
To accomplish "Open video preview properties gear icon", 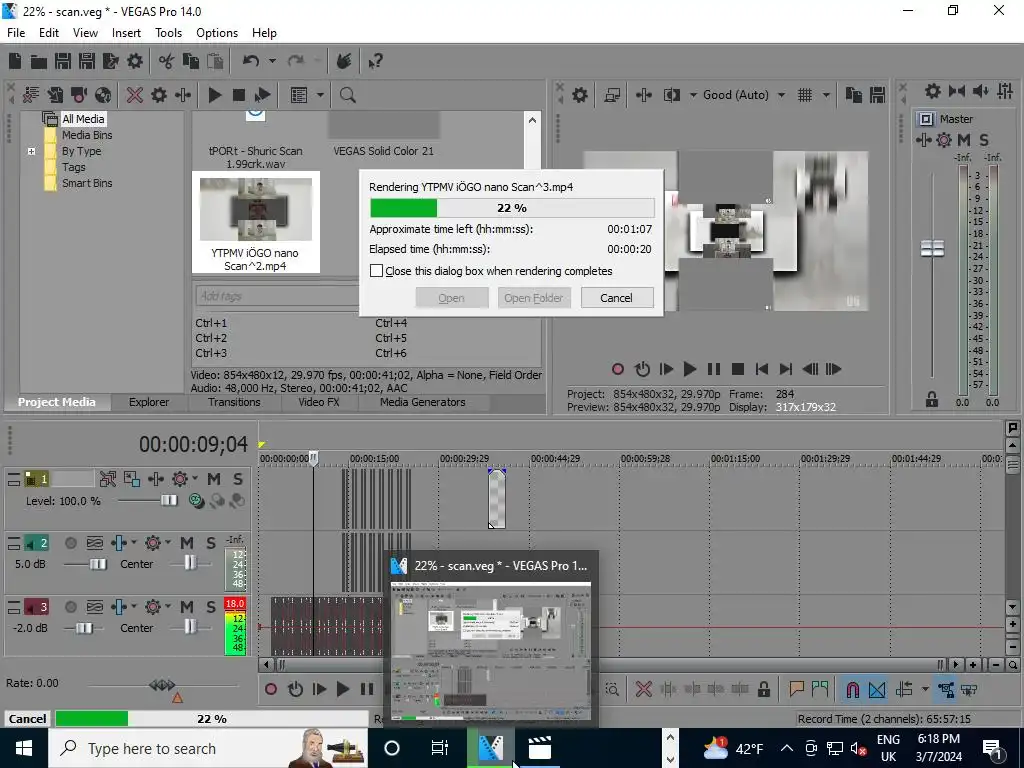I will pyautogui.click(x=580, y=95).
